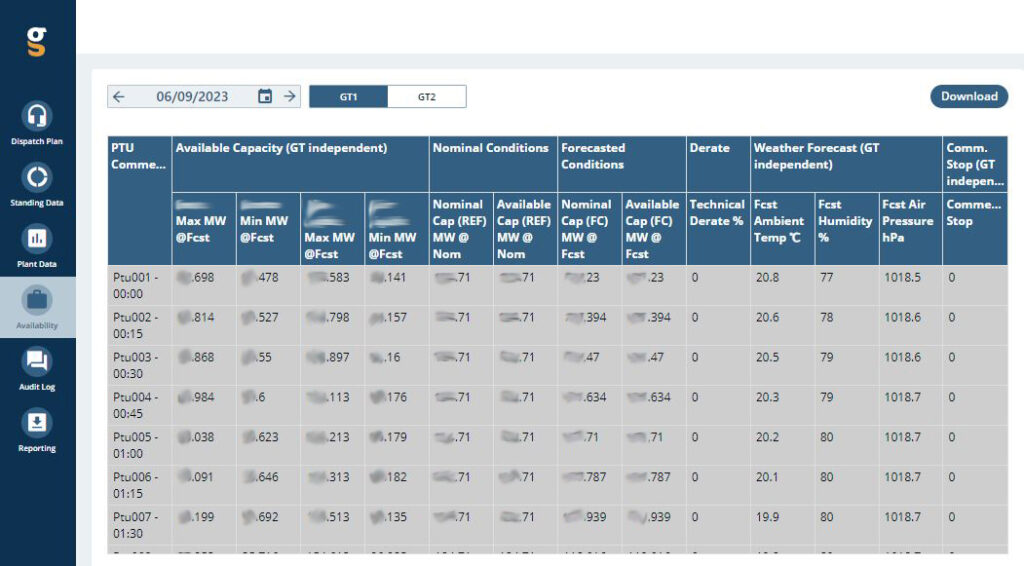This screenshot has width=1024, height=566.
Task: Click the 'Forecasted Conditions' group header
Action: 621,164
